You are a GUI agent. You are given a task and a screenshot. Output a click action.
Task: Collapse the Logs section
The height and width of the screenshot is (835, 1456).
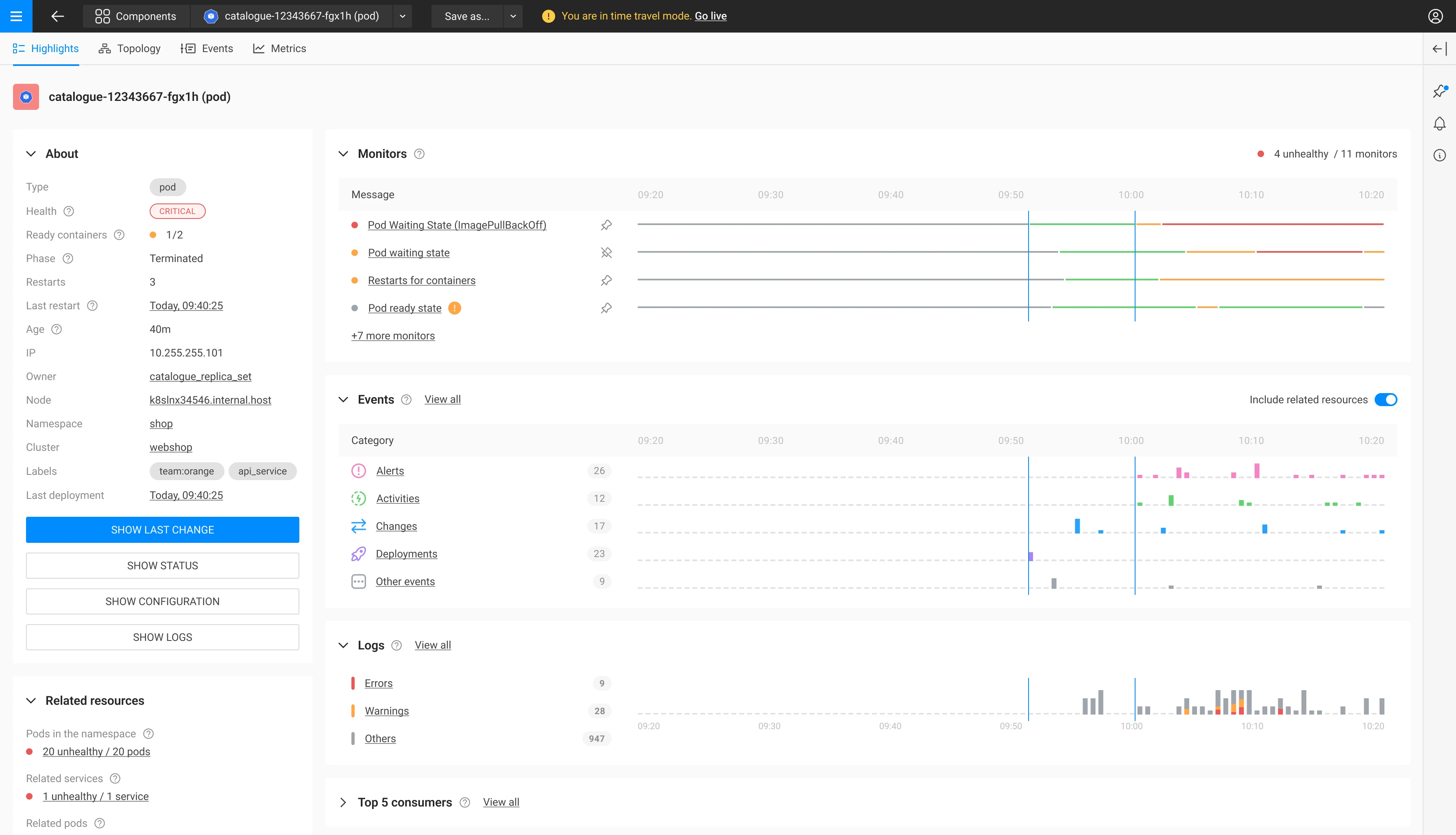click(343, 645)
